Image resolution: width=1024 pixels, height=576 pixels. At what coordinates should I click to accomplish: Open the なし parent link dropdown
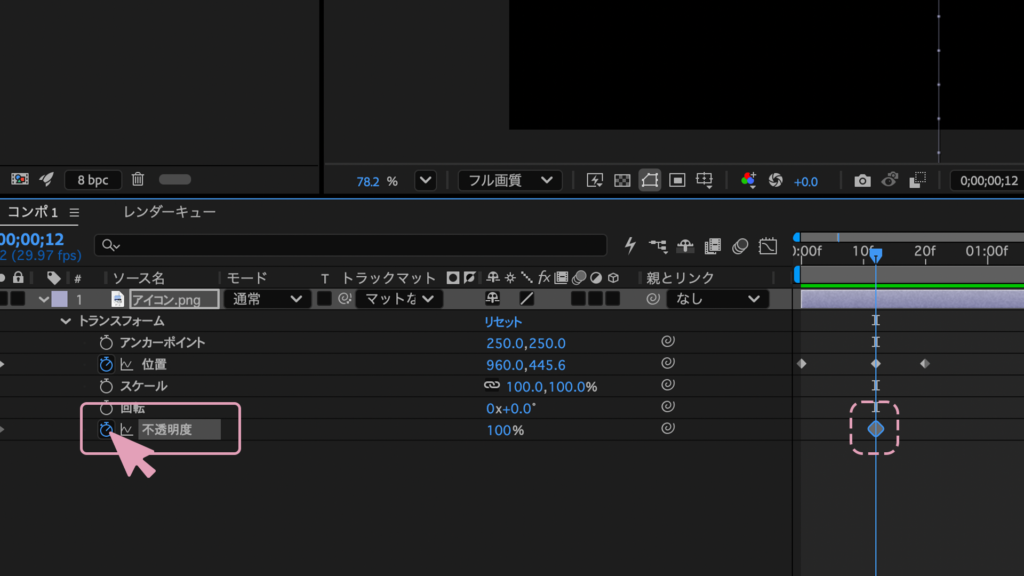[716, 299]
